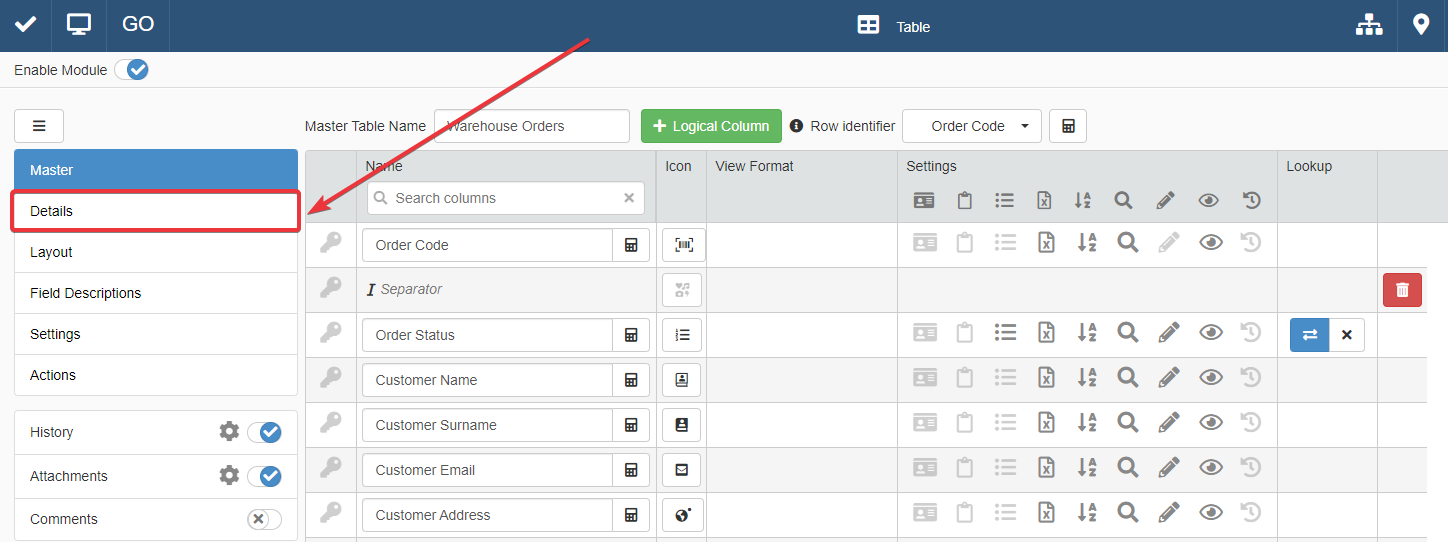The image size is (1448, 542).
Task: Click the hierarchy sitemap icon
Action: (1368, 26)
